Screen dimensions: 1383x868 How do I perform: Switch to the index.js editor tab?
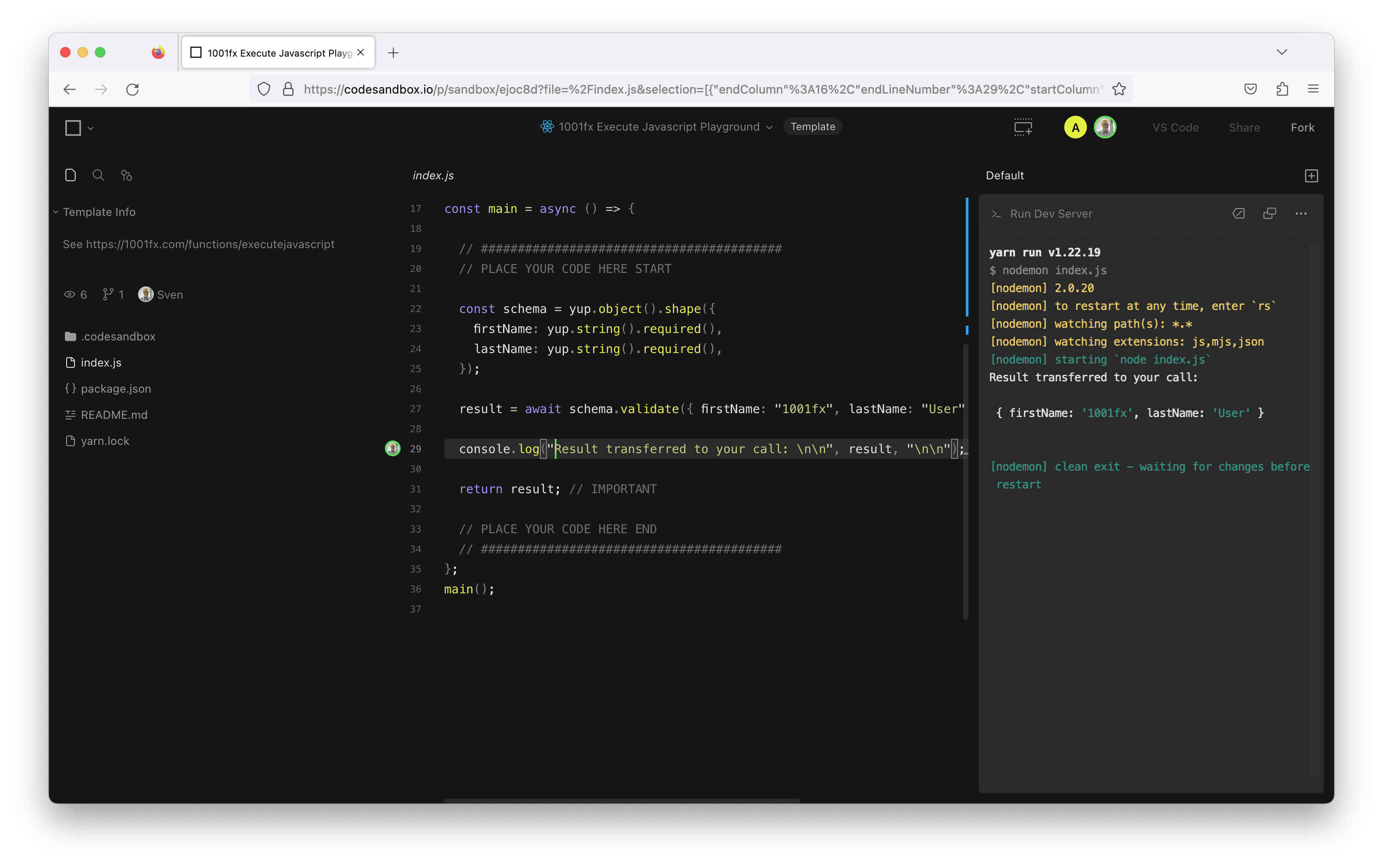click(433, 176)
